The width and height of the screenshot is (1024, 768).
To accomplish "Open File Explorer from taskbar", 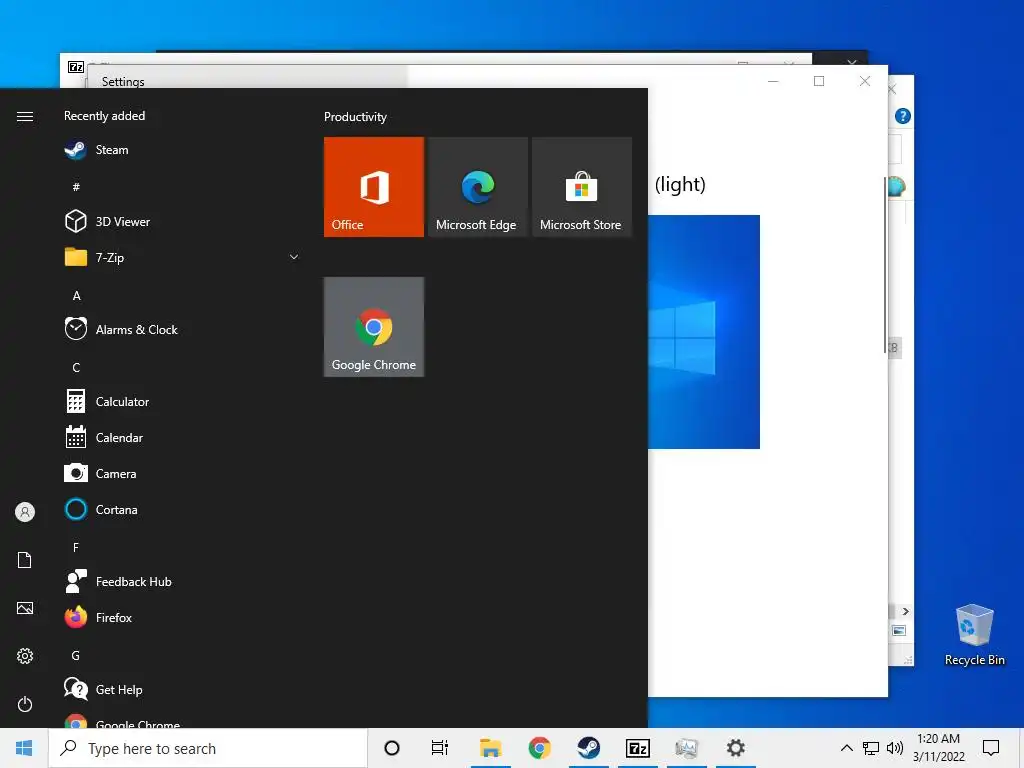I will tap(490, 748).
